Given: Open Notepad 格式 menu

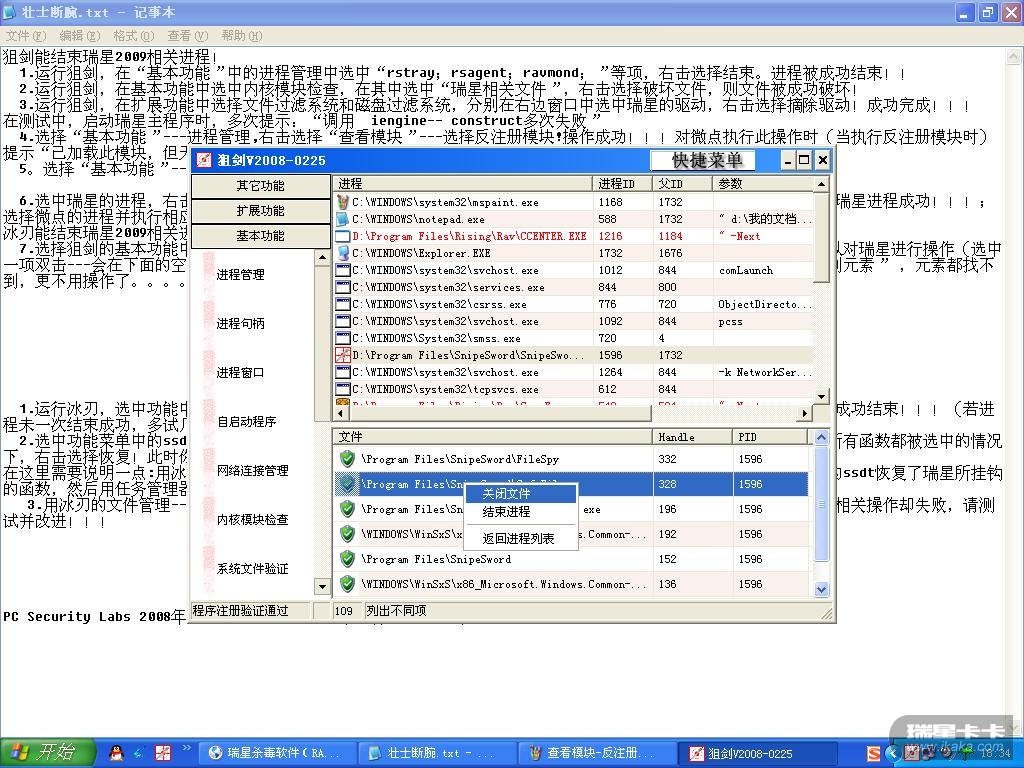Looking at the screenshot, I should click(133, 36).
